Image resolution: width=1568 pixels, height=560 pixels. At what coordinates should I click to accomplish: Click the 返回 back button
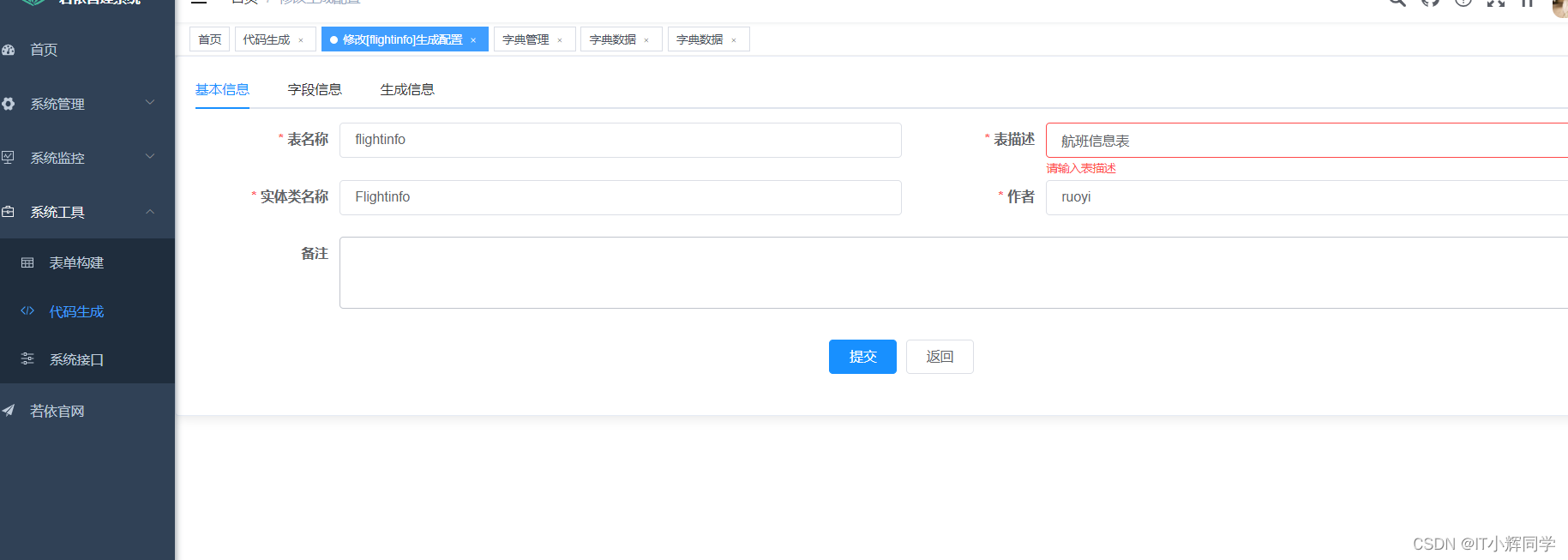coord(940,357)
